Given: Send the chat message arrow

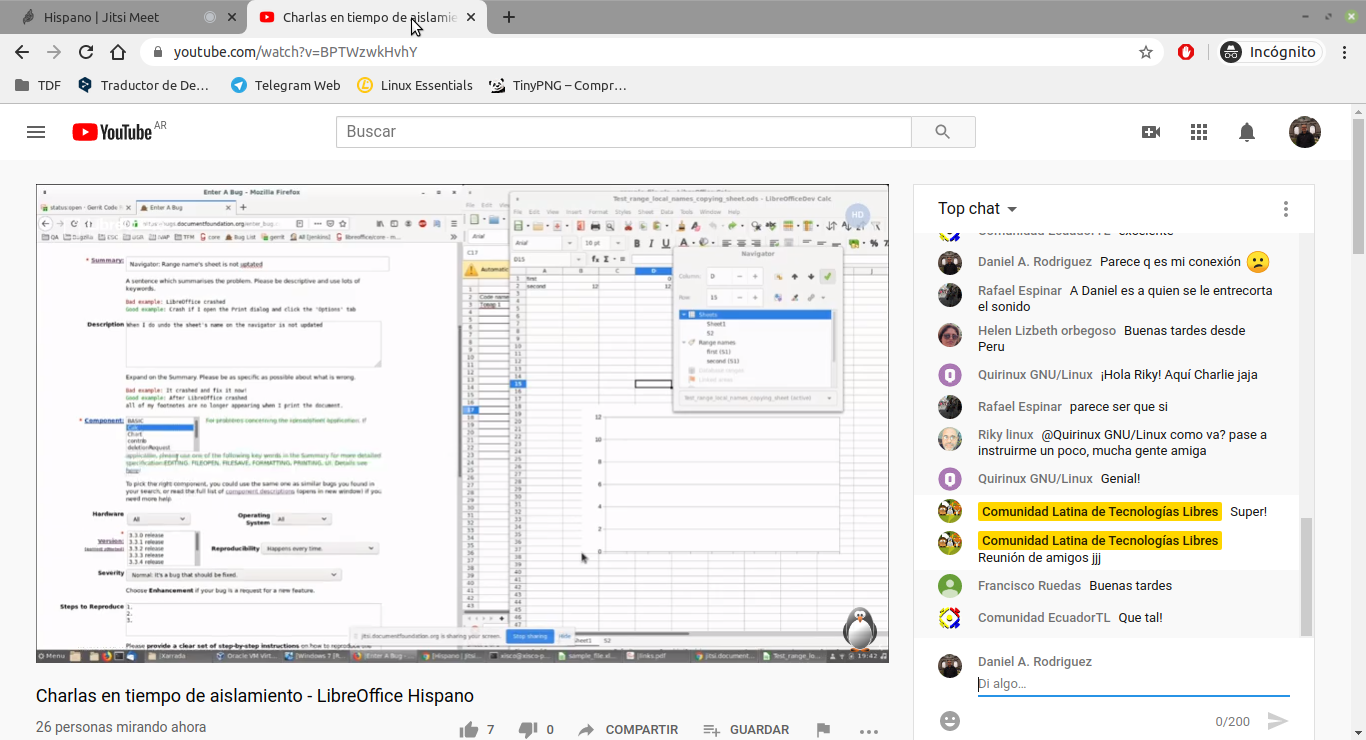Looking at the screenshot, I should (x=1277, y=721).
